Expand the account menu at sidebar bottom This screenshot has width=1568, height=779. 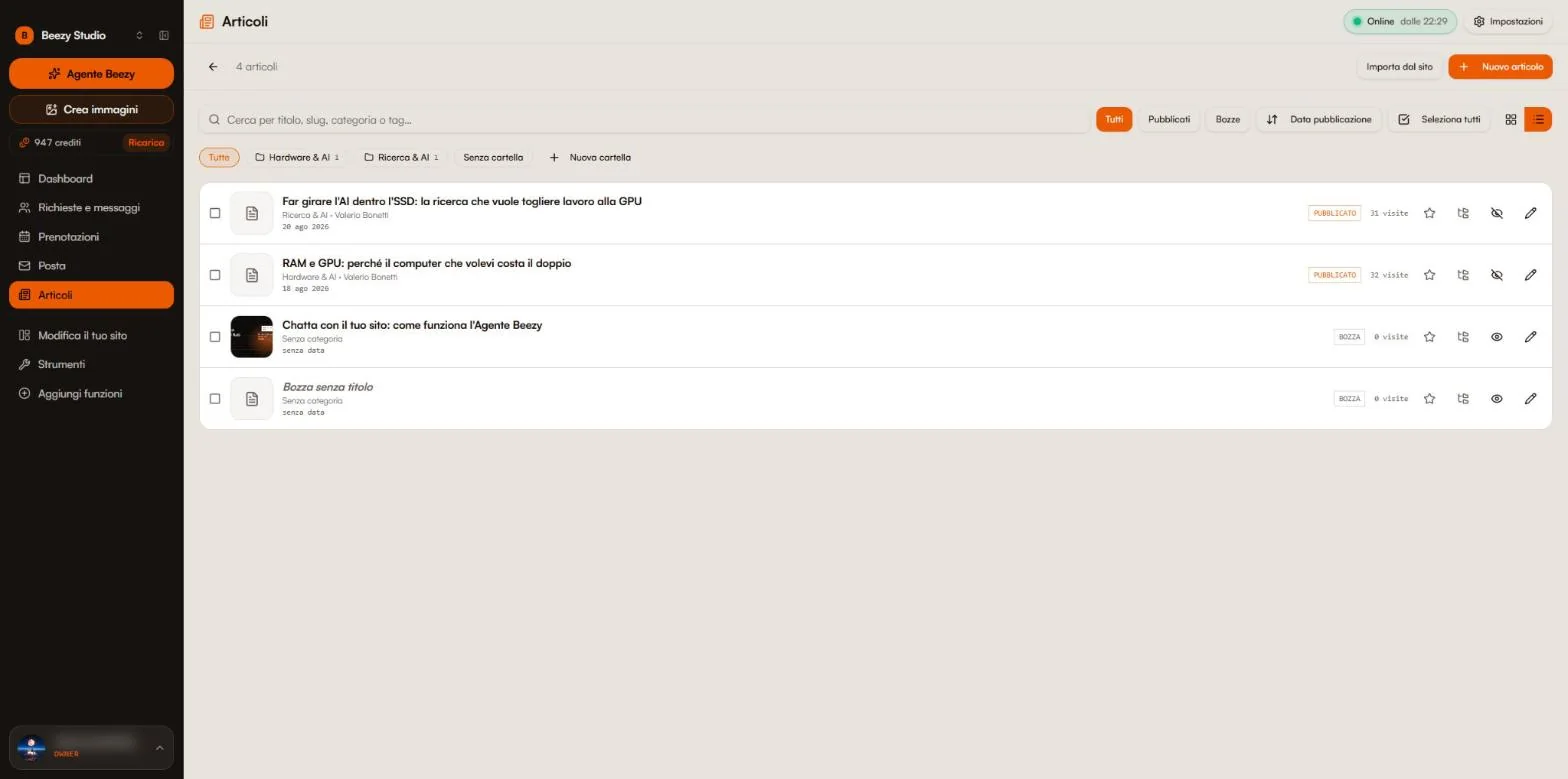pyautogui.click(x=91, y=748)
